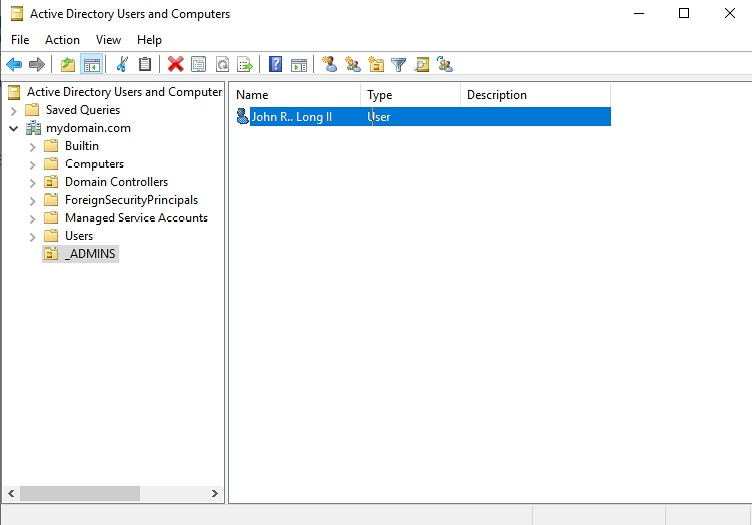Viewport: 752px width, 525px height.
Task: Expand the ForeignSecurityPrincipals container
Action: coord(33,201)
